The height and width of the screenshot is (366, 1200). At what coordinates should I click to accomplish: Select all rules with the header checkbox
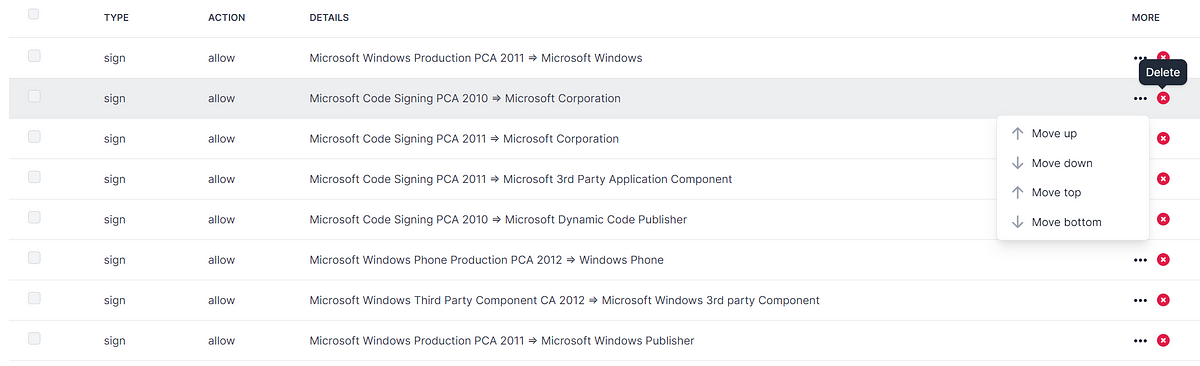point(34,14)
